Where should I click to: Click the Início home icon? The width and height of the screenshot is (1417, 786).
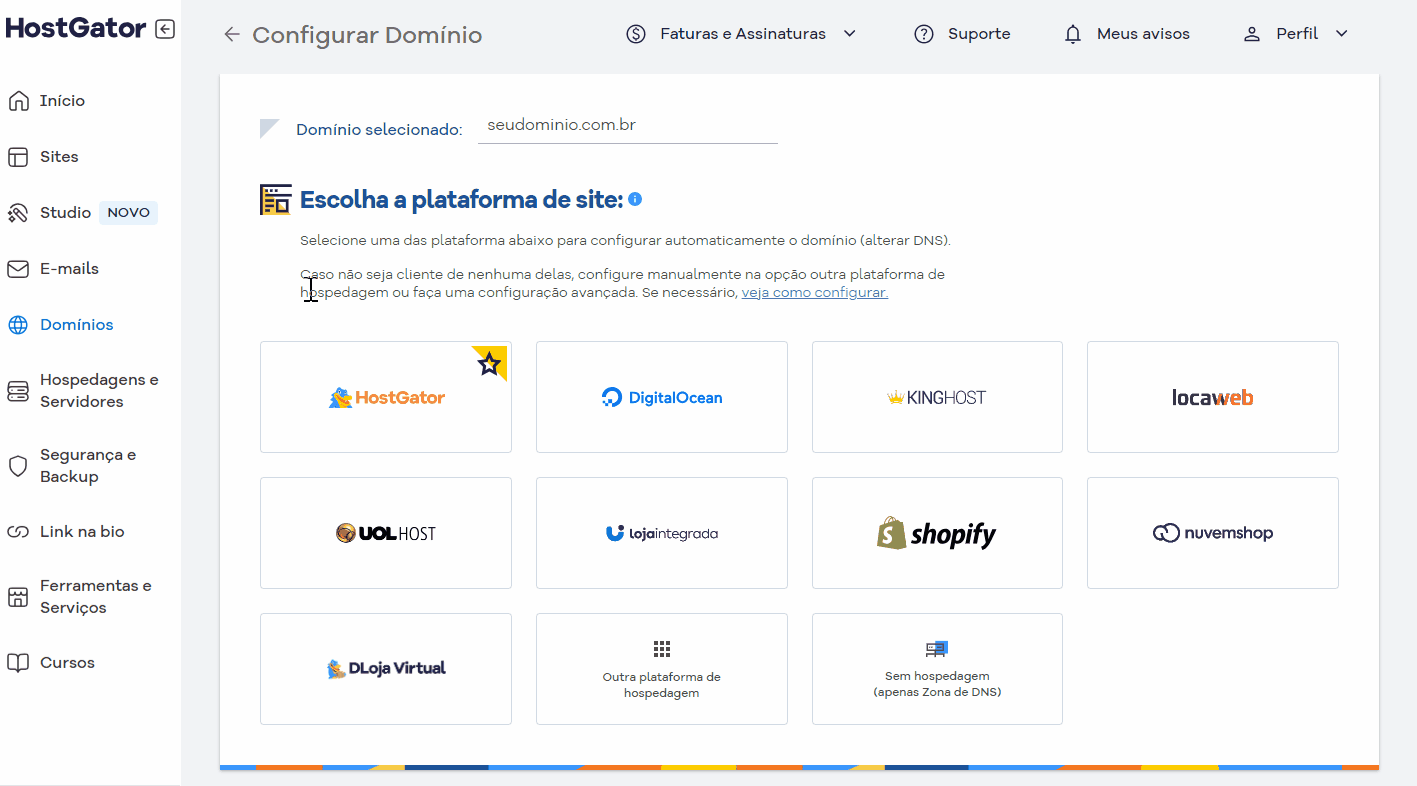tap(18, 101)
